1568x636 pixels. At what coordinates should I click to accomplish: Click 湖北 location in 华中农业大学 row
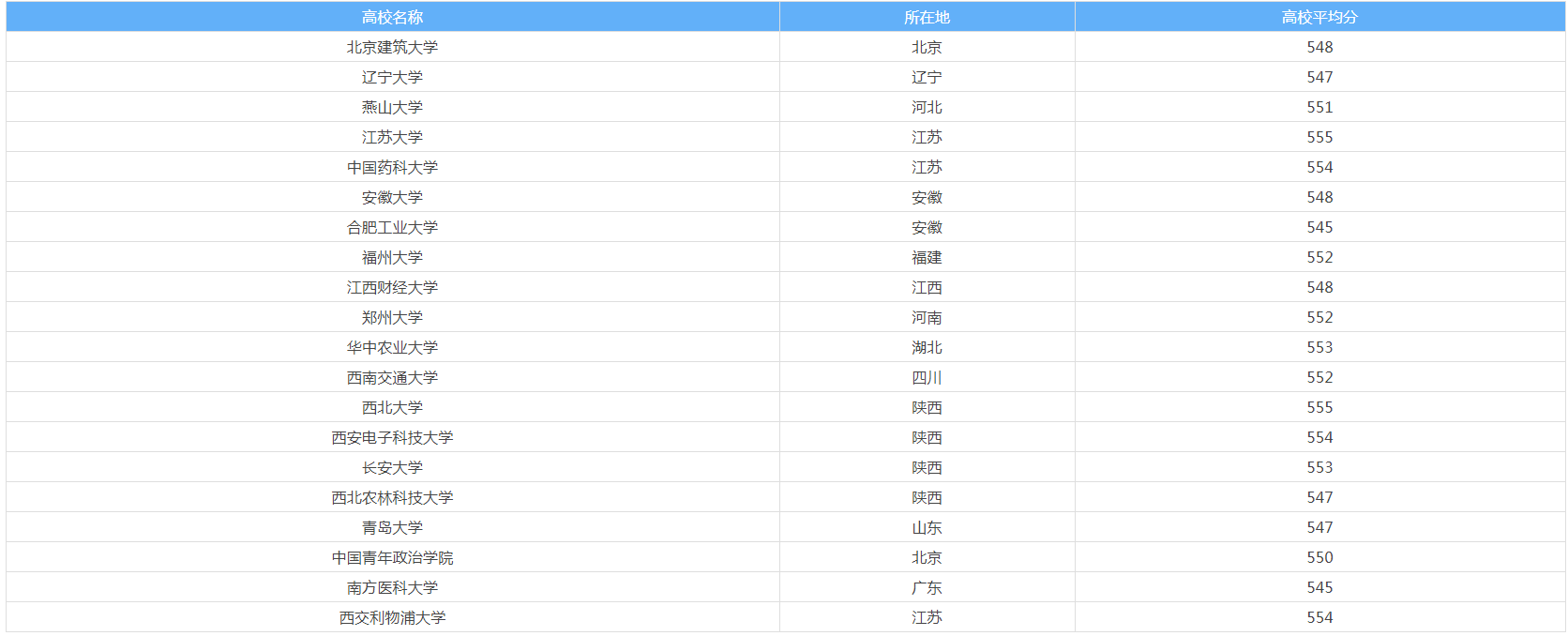tap(927, 347)
